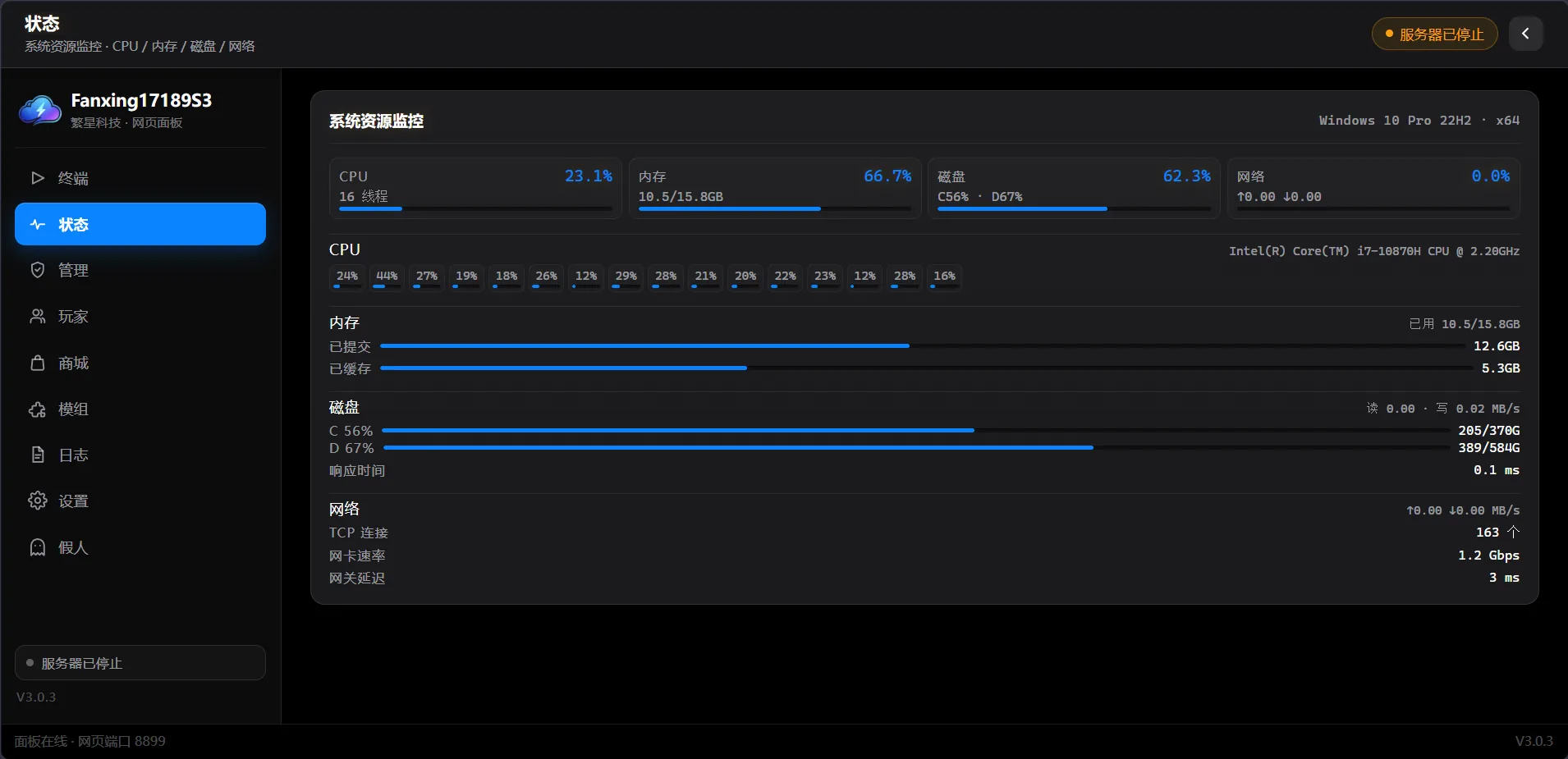
Task: Click the 内存 66.7% summary card
Action: click(775, 188)
